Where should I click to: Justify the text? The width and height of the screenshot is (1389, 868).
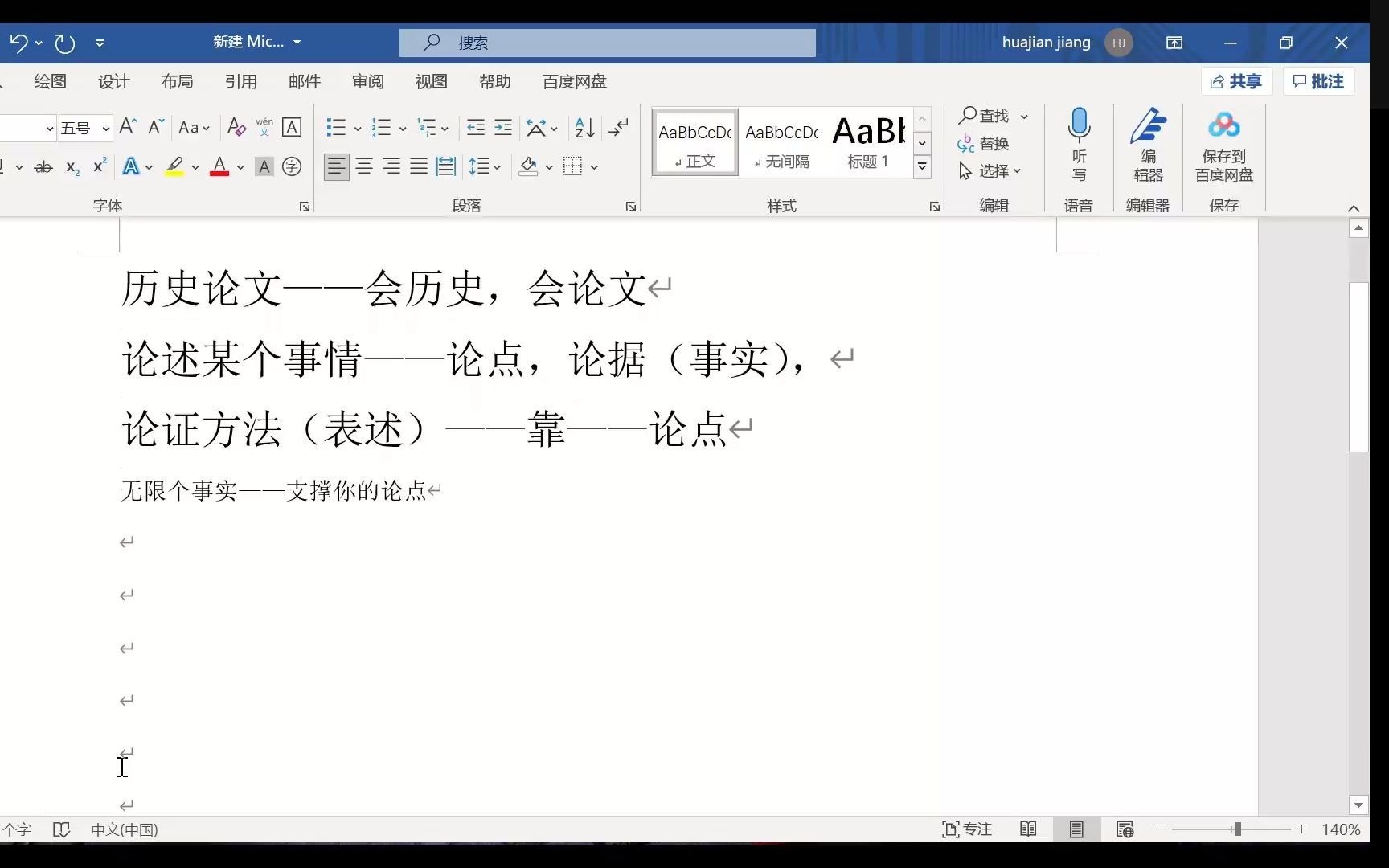click(419, 166)
